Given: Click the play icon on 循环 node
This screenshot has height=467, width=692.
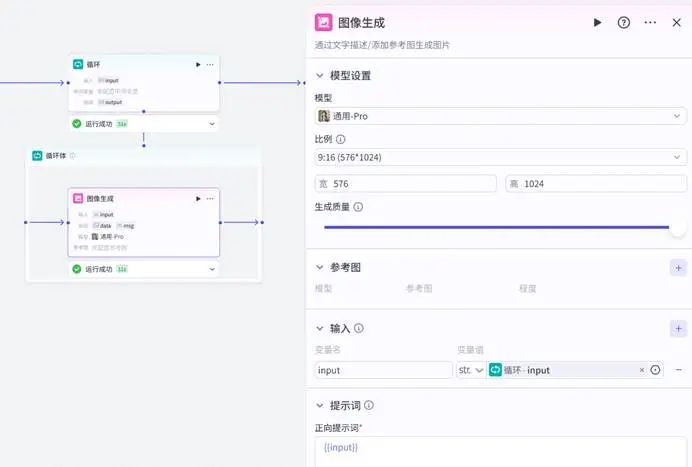Looking at the screenshot, I should [x=198, y=64].
